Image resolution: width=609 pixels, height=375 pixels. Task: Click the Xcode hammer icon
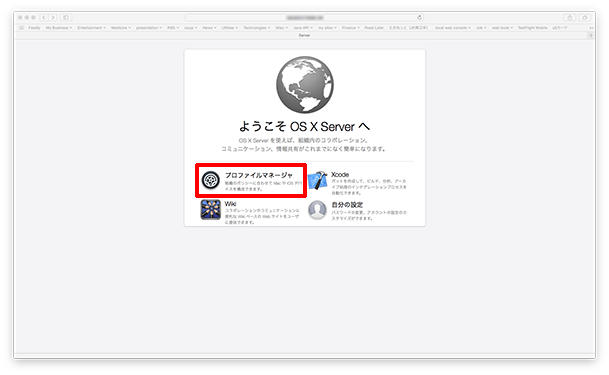[318, 180]
